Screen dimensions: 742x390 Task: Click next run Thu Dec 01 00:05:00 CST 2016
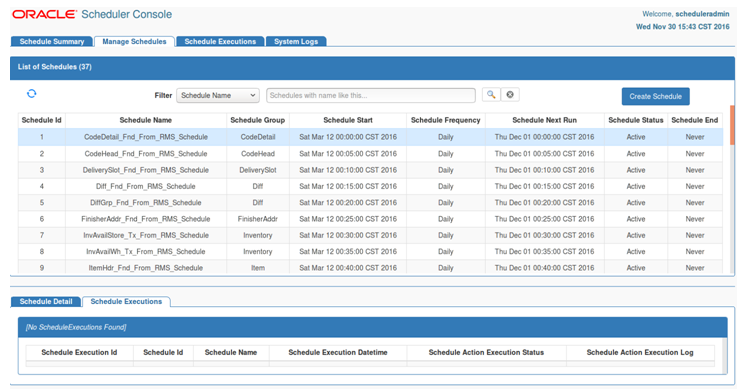[545, 154]
